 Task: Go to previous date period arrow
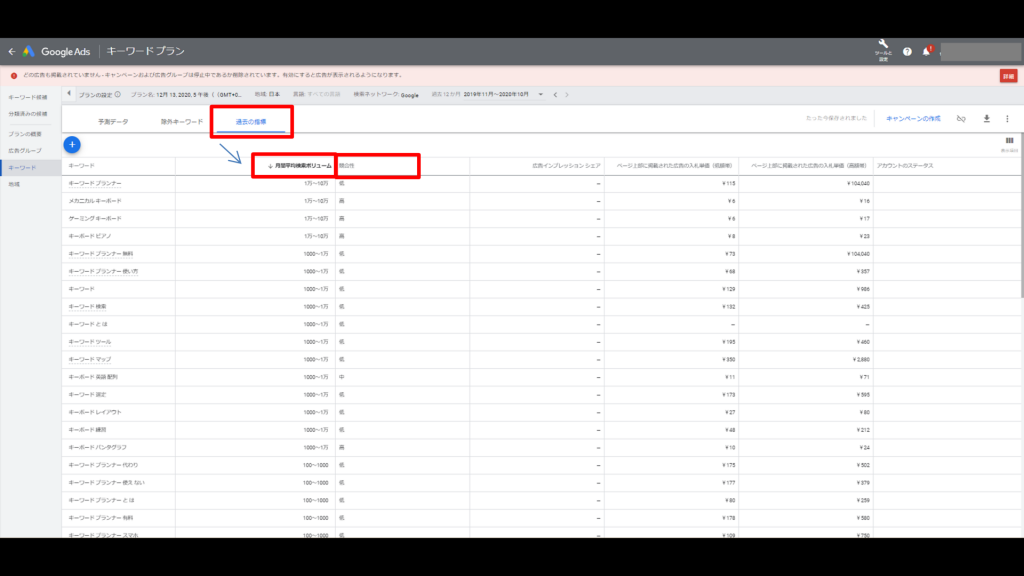pos(555,95)
